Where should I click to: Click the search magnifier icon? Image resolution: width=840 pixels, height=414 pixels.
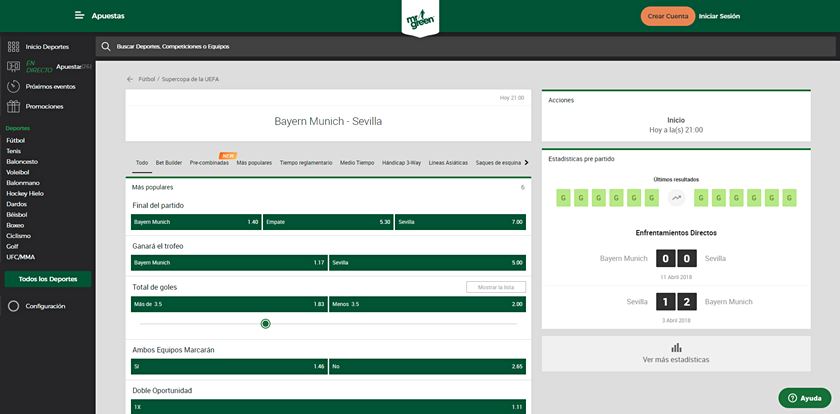click(106, 47)
